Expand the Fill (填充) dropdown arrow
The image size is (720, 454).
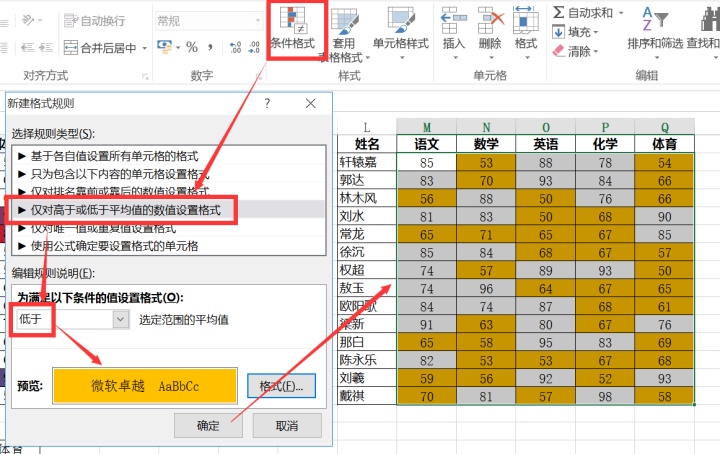596,32
